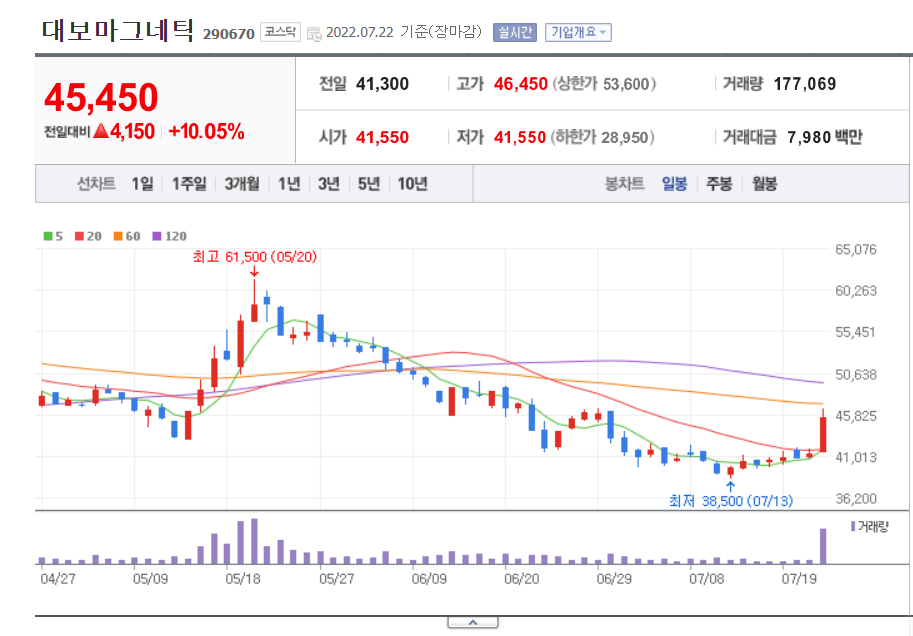Click the 상한가 53,600 text
Screen dimensions: 913x636
[604, 84]
